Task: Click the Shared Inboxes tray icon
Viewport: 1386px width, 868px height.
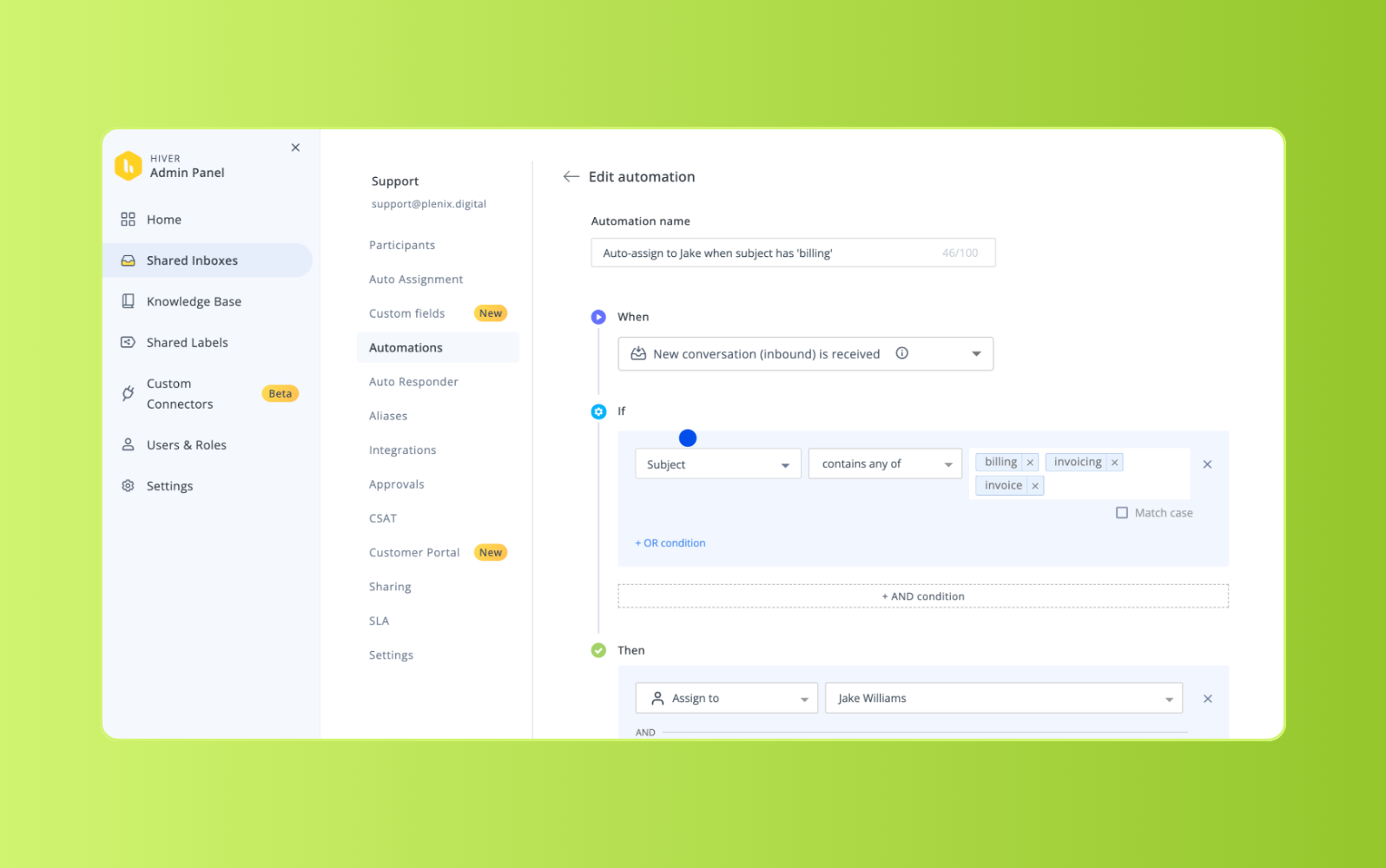Action: pyautogui.click(x=128, y=260)
